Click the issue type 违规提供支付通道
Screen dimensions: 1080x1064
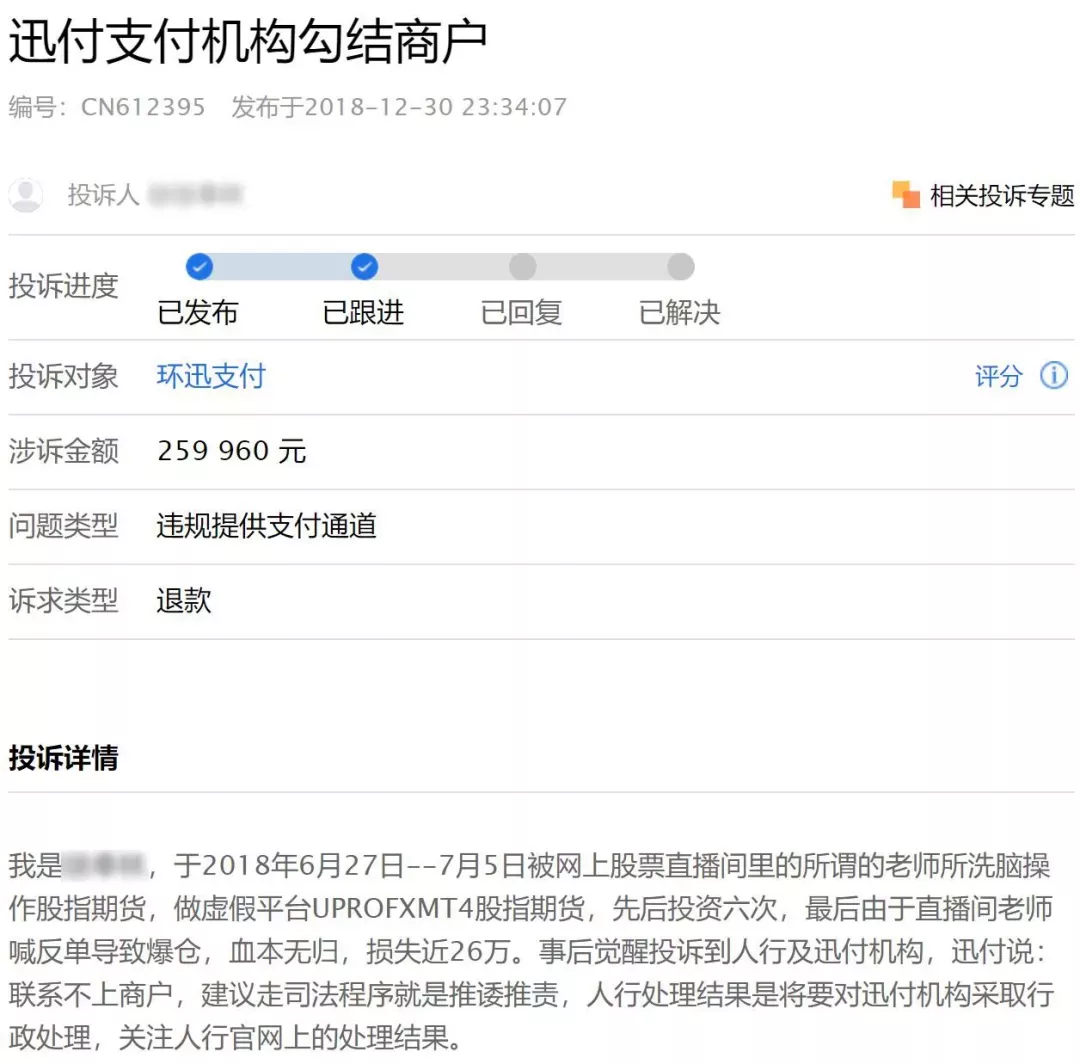pyautogui.click(x=266, y=526)
